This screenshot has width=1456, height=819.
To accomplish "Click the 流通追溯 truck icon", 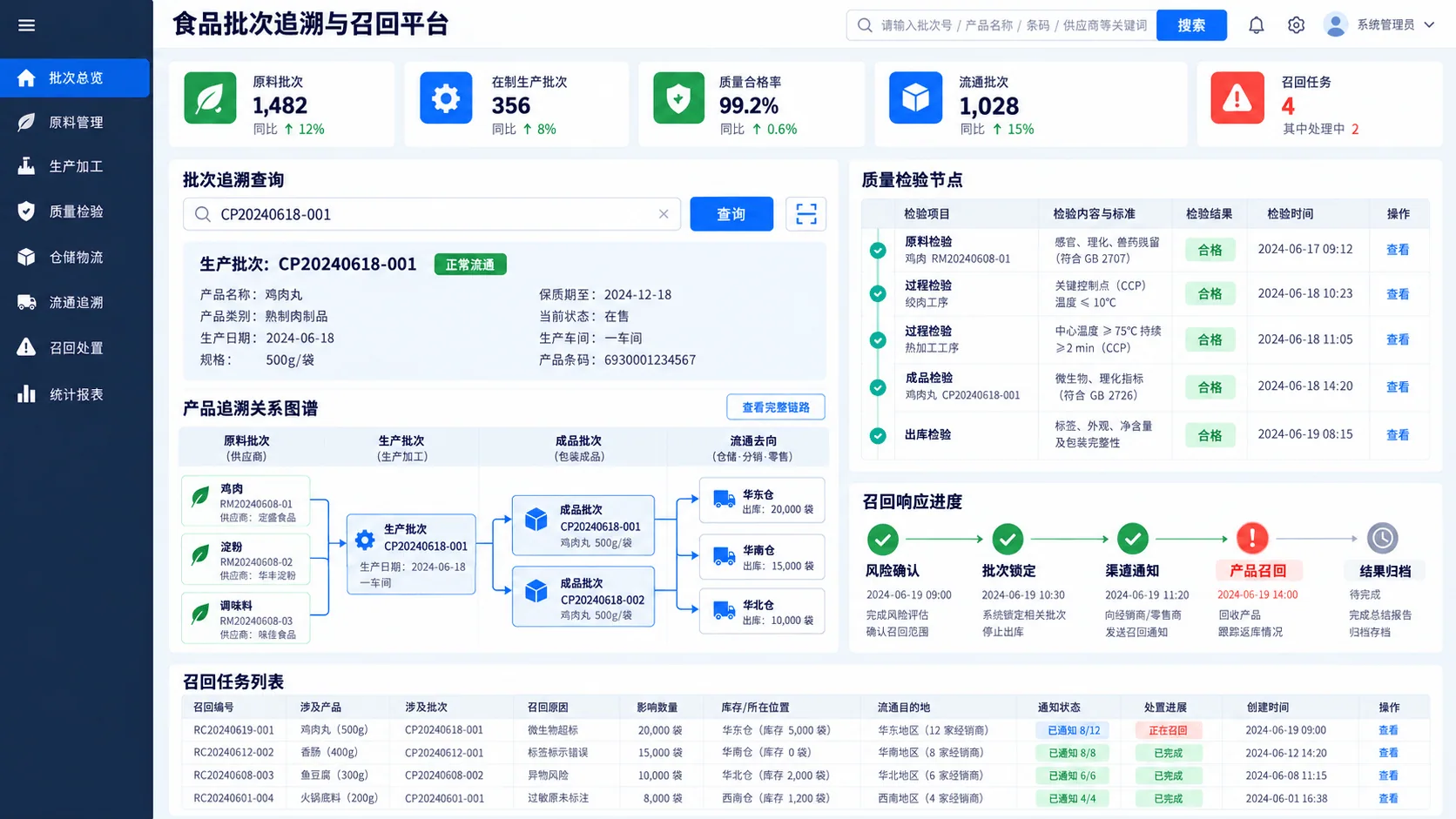I will 27,302.
